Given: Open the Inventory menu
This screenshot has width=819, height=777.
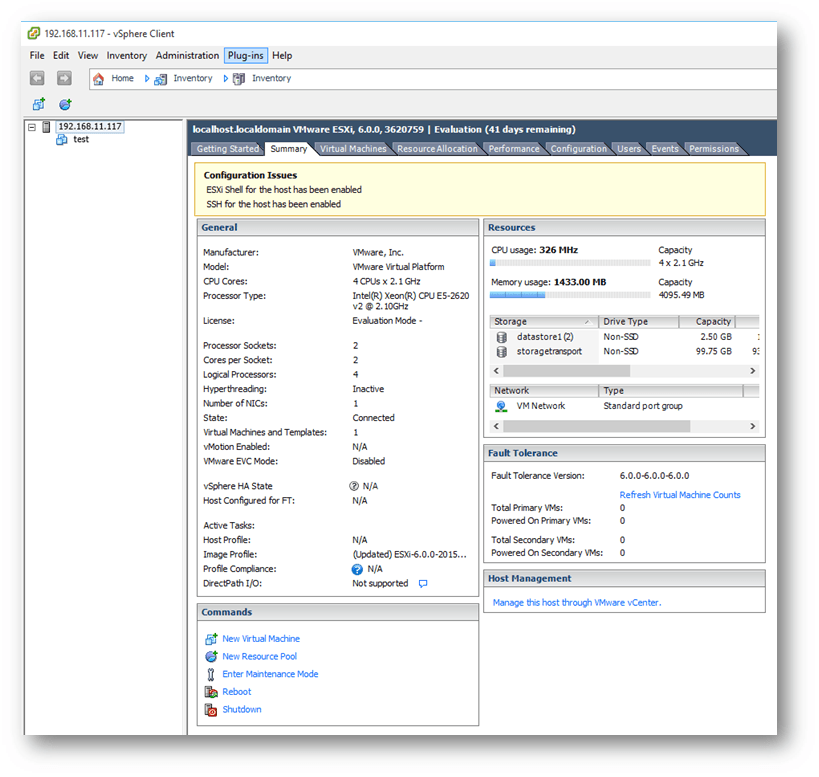Looking at the screenshot, I should [126, 55].
